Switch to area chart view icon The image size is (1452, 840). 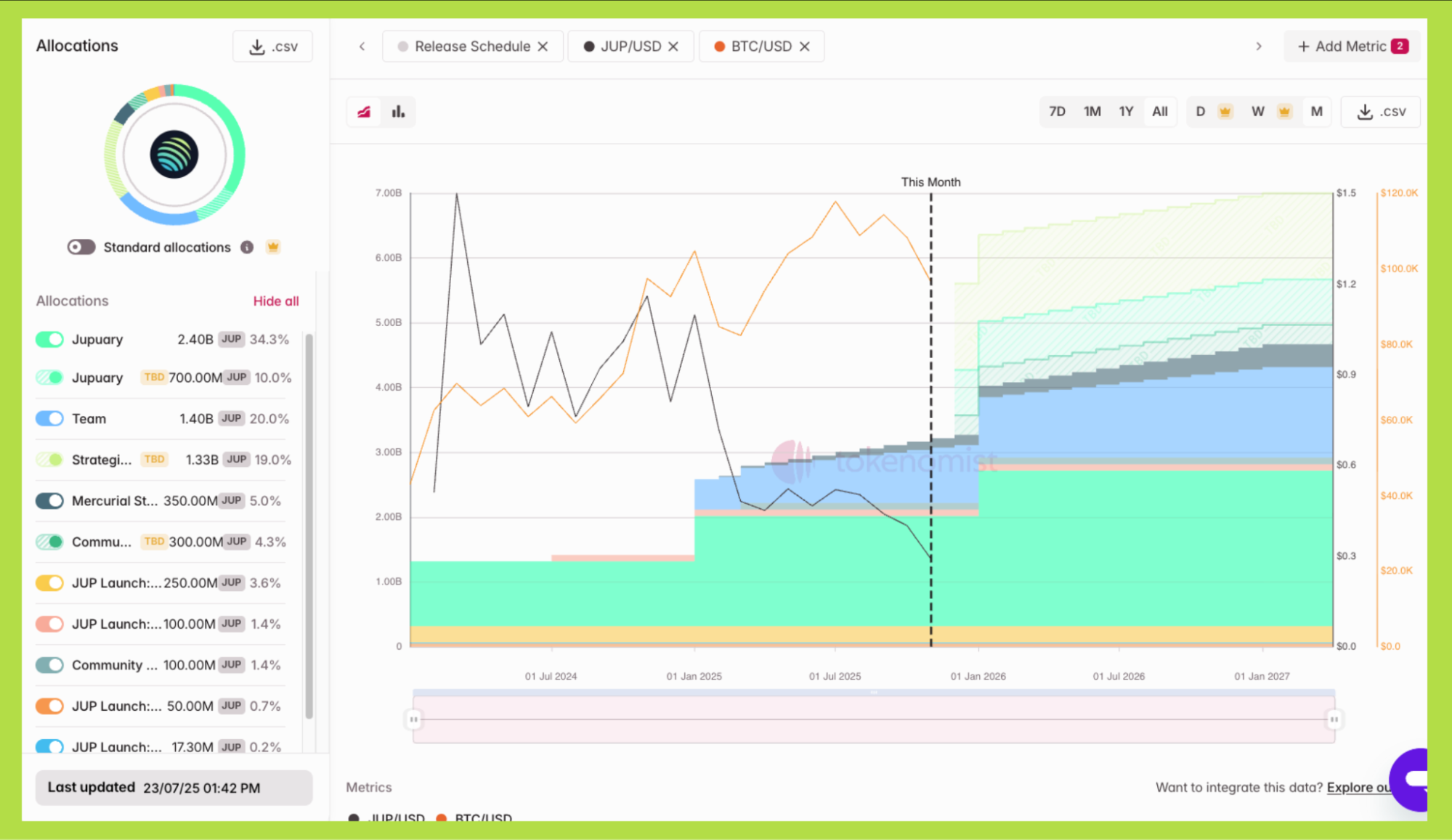pos(364,112)
